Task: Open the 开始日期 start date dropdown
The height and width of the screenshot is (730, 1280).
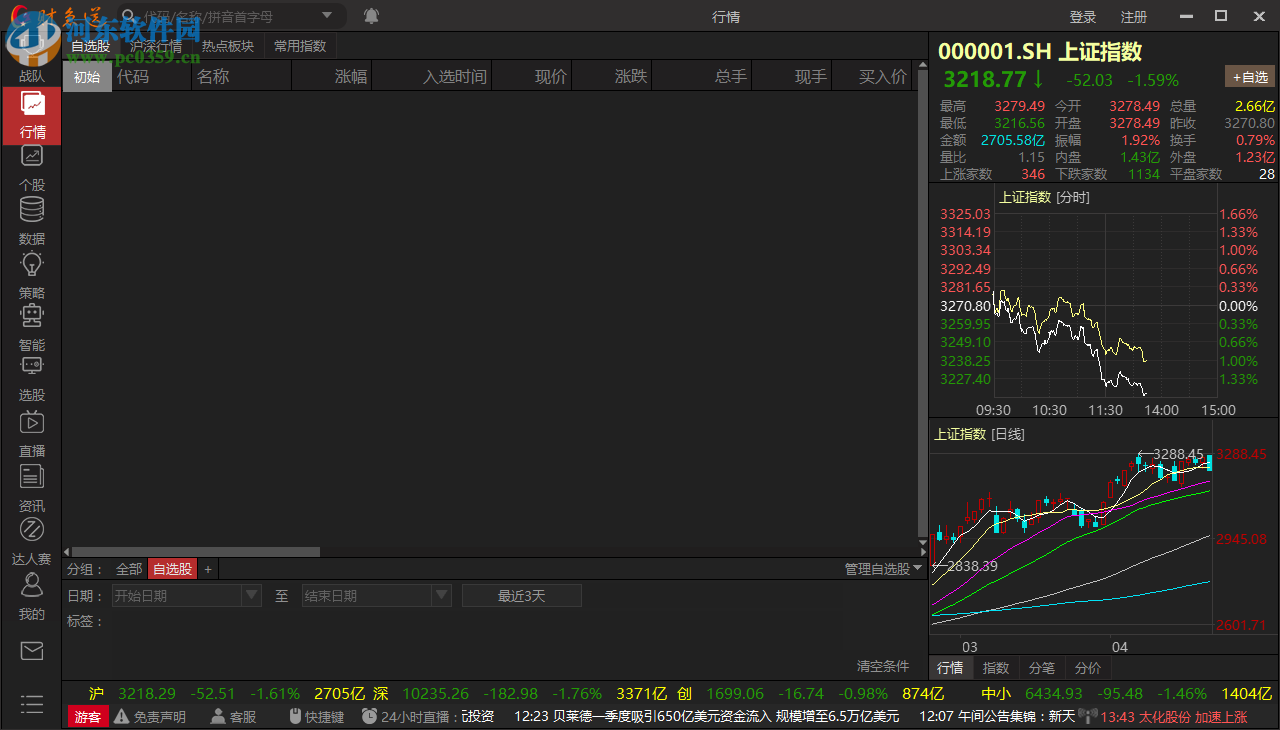Action: [x=252, y=595]
